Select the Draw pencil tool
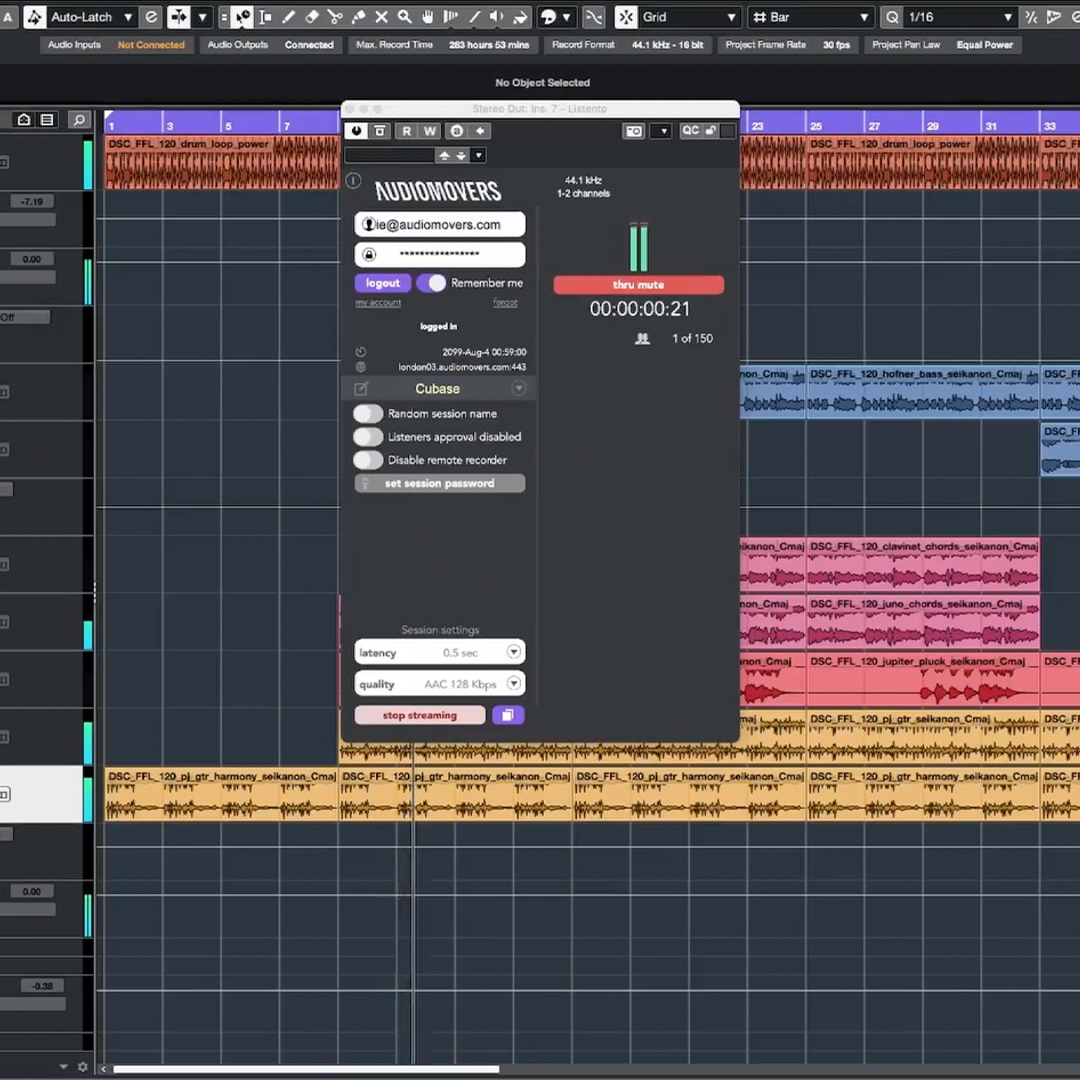This screenshot has width=1080, height=1080. point(289,17)
